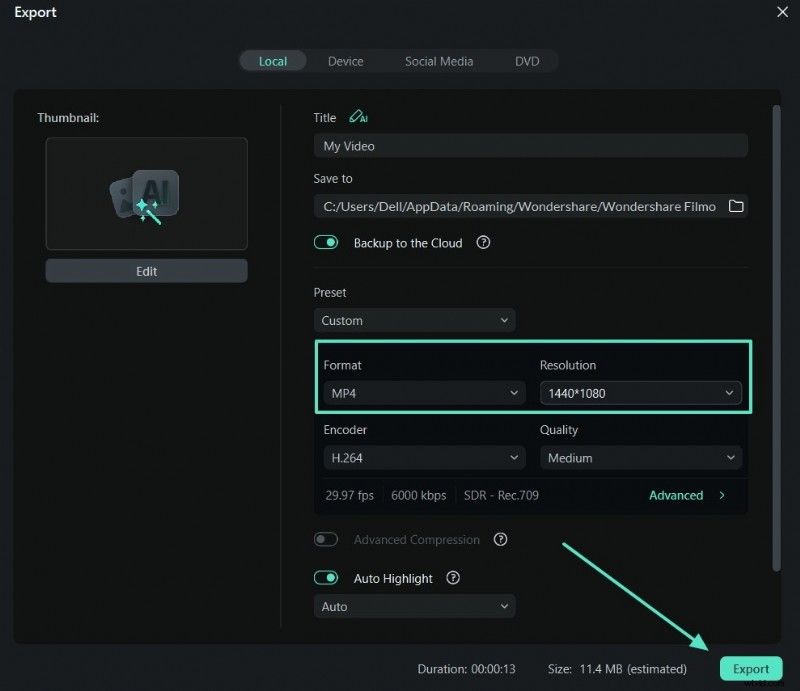
Task: Turn off Auto Highlight
Action: (326, 578)
